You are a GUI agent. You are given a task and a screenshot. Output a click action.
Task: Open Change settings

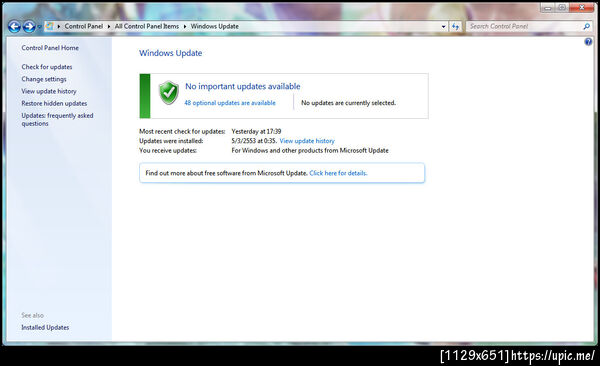[44, 79]
